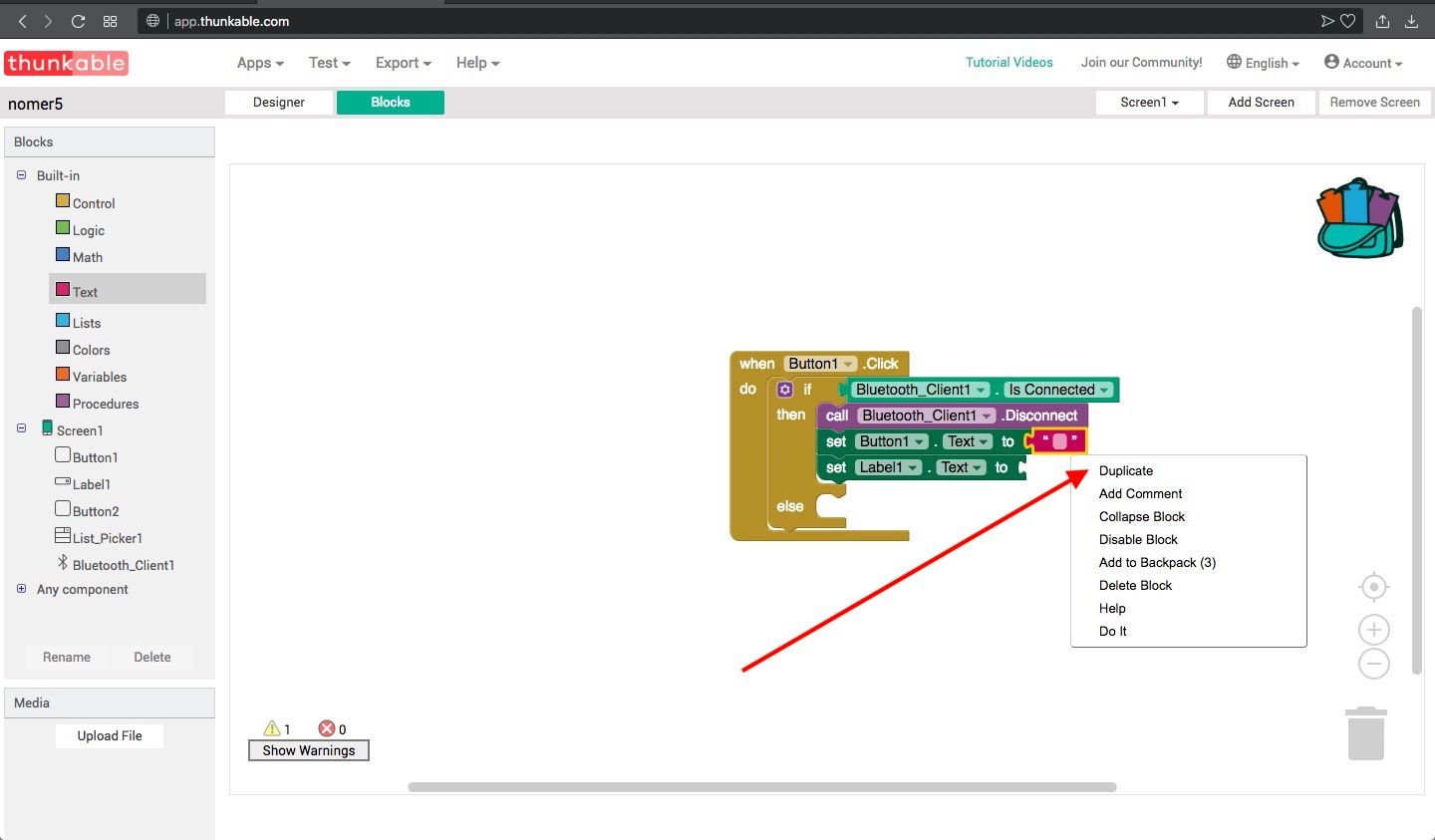Image resolution: width=1435 pixels, height=840 pixels.
Task: Click the Thunkable logo
Action: [x=66, y=63]
